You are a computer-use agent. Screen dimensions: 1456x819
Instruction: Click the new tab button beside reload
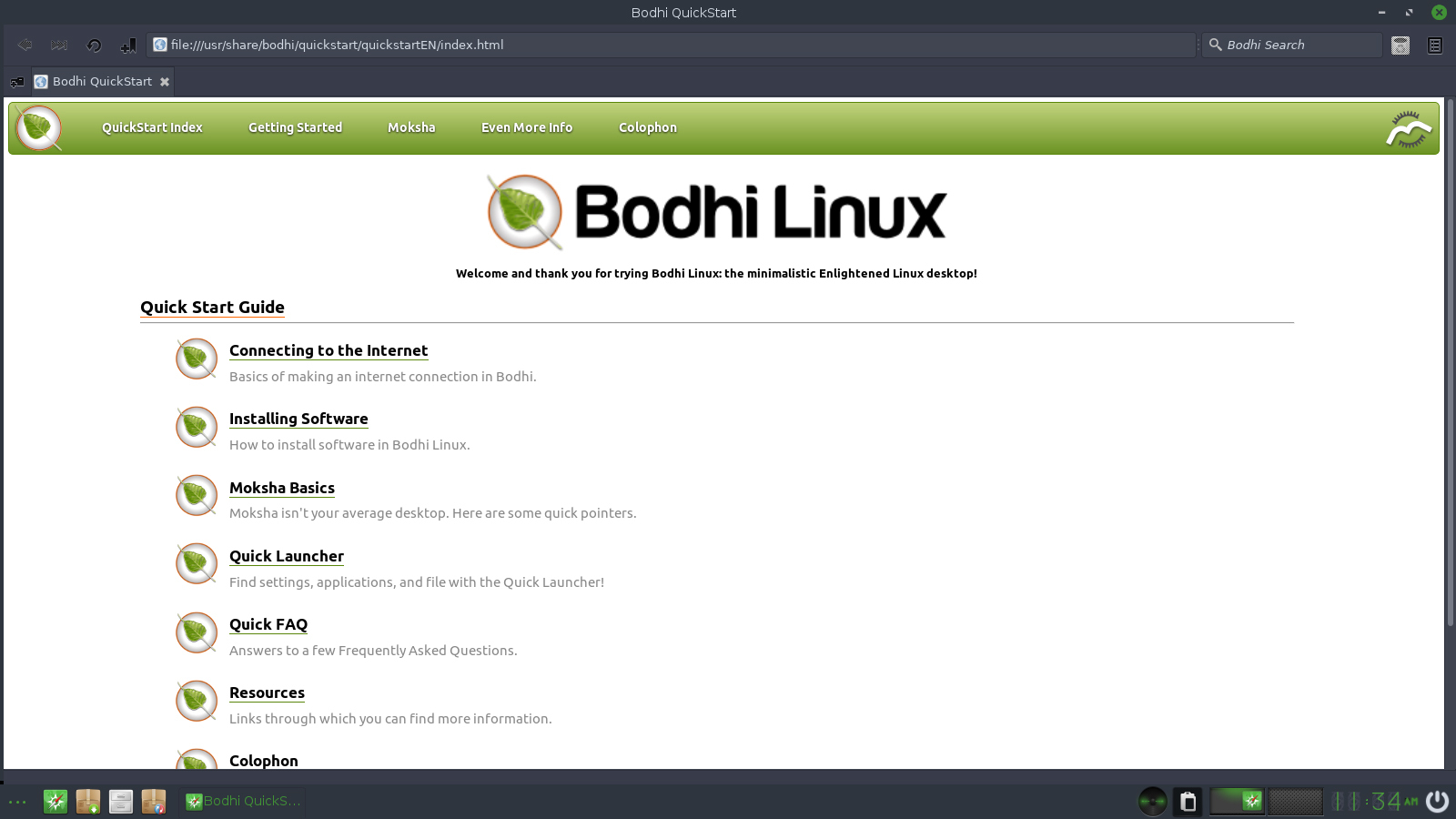(x=128, y=45)
